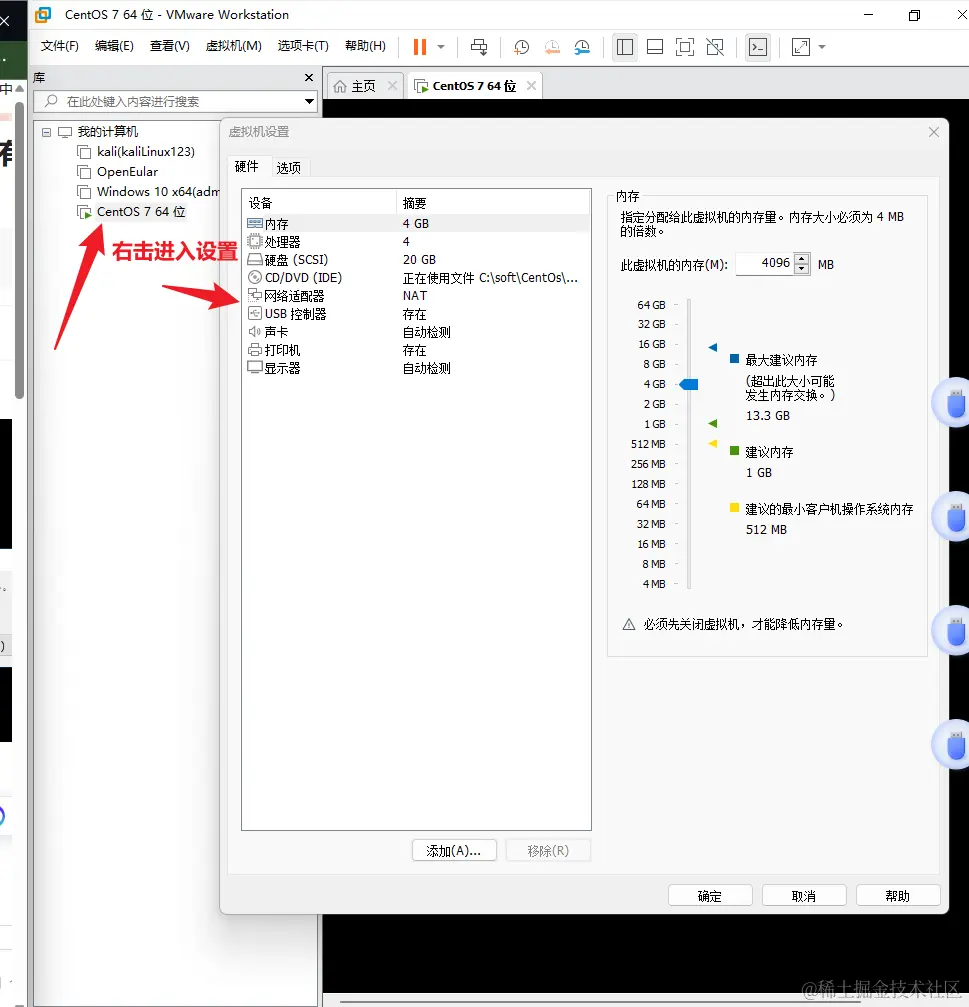Click the 设备 column header
The width and height of the screenshot is (969, 1007).
coord(319,203)
